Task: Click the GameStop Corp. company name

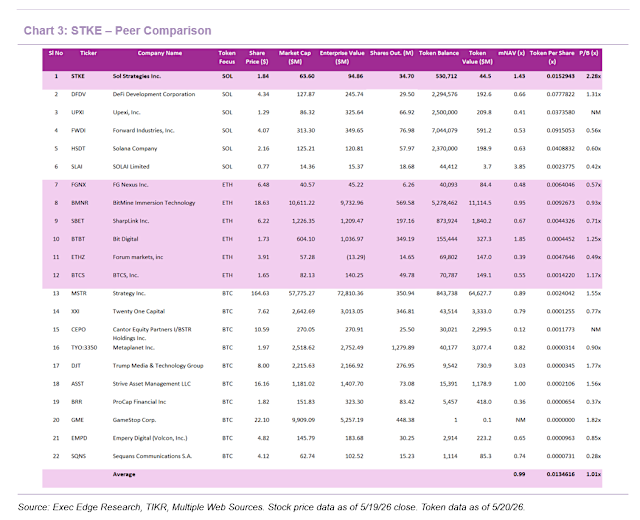Action: pos(134,420)
